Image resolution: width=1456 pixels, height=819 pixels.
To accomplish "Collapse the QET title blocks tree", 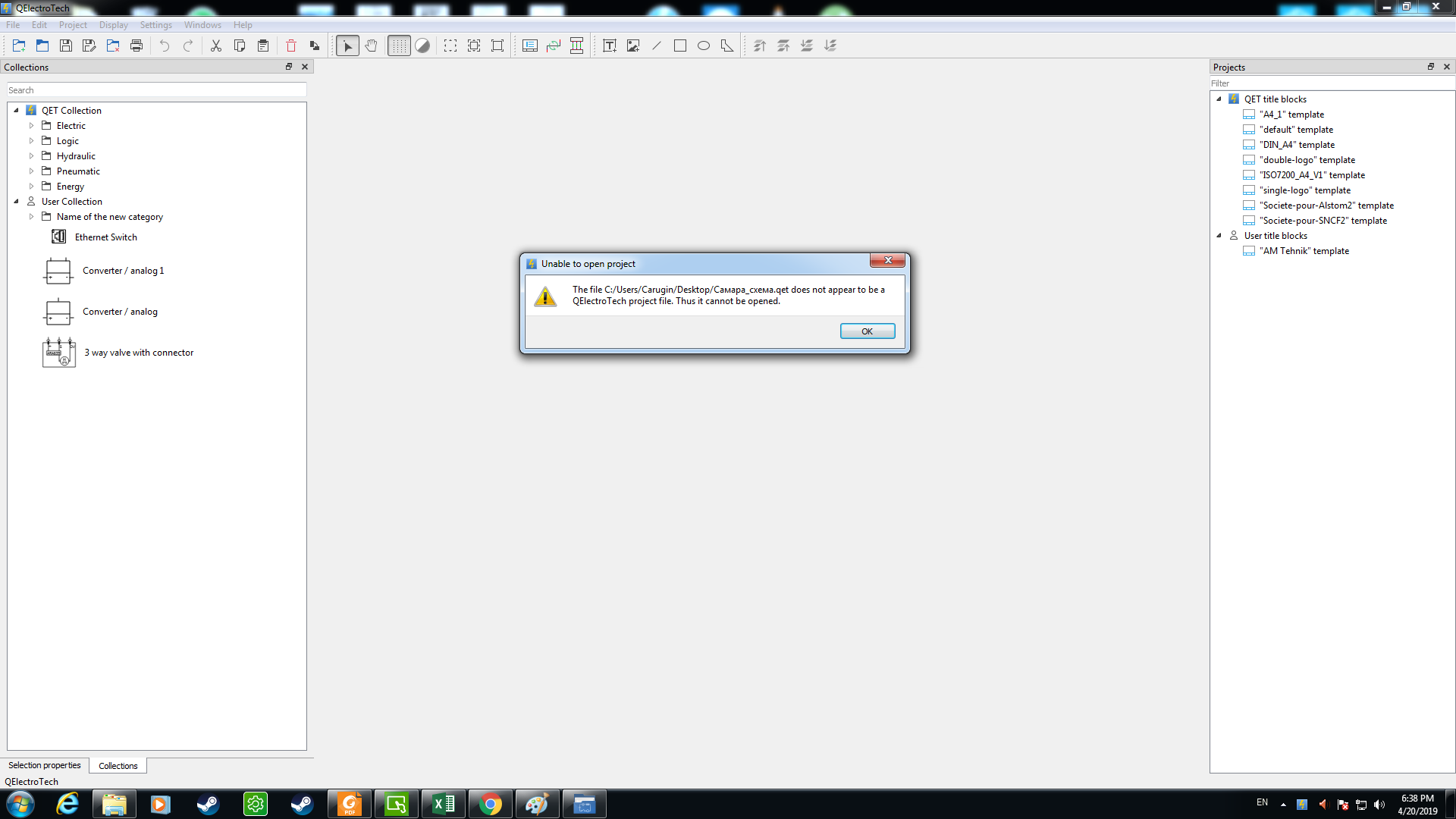I will click(1219, 99).
